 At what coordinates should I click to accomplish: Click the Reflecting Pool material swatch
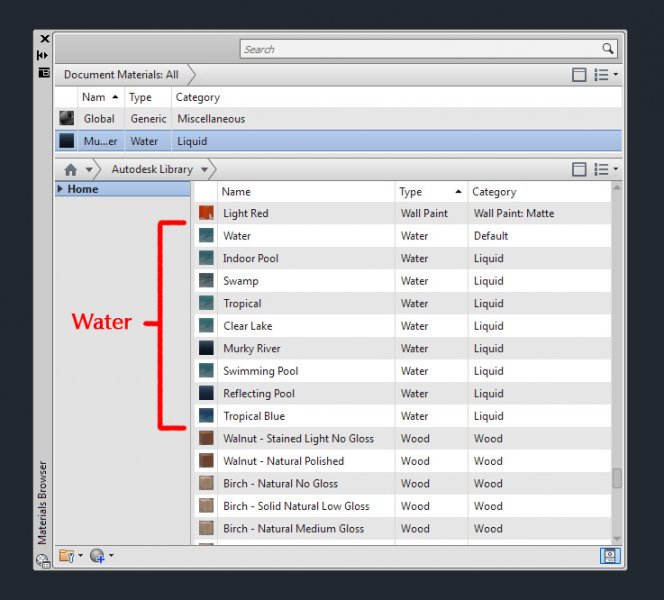[206, 393]
